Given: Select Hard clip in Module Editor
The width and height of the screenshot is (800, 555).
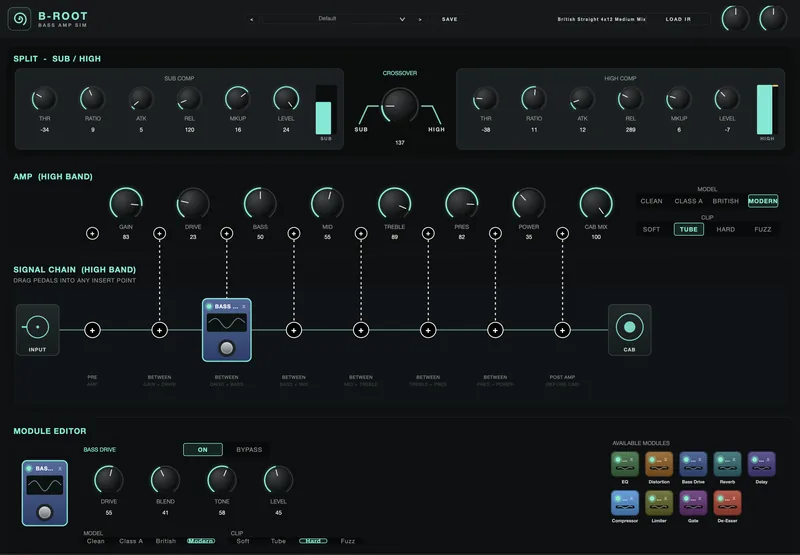Looking at the screenshot, I should [x=313, y=541].
